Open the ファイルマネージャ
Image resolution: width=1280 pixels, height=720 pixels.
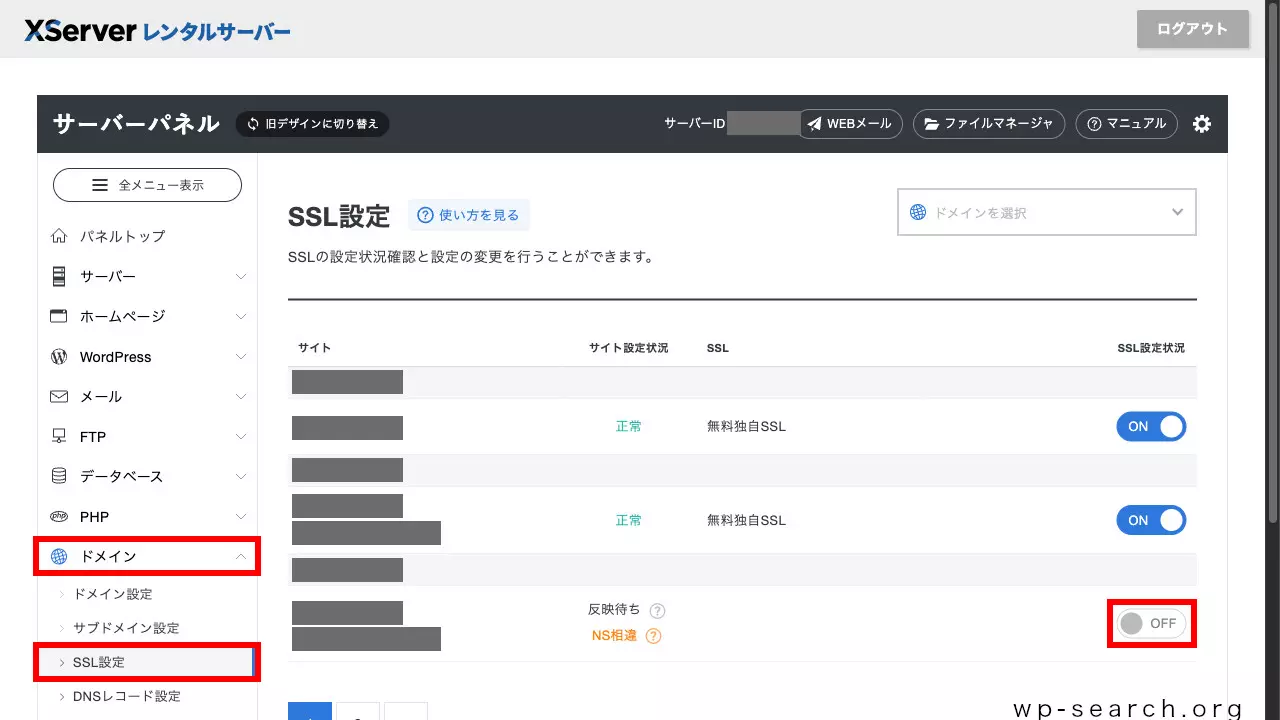tap(989, 124)
